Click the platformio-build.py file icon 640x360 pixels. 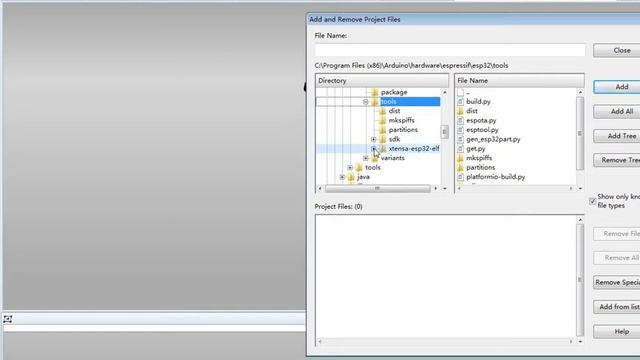tap(460, 177)
